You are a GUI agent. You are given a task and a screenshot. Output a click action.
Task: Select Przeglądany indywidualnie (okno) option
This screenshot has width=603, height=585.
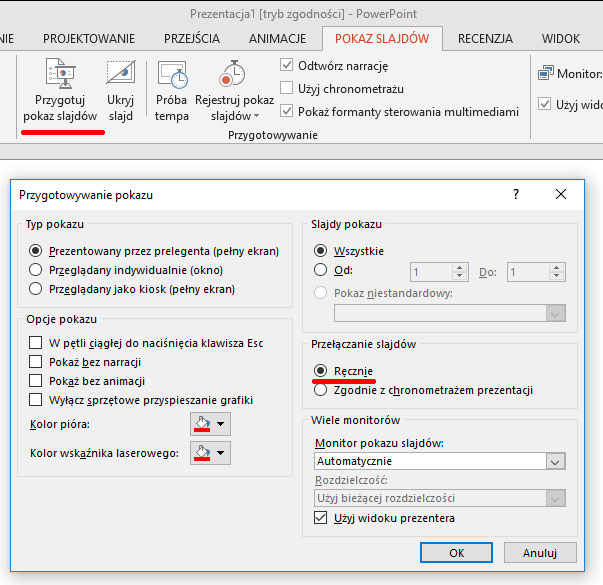35,270
